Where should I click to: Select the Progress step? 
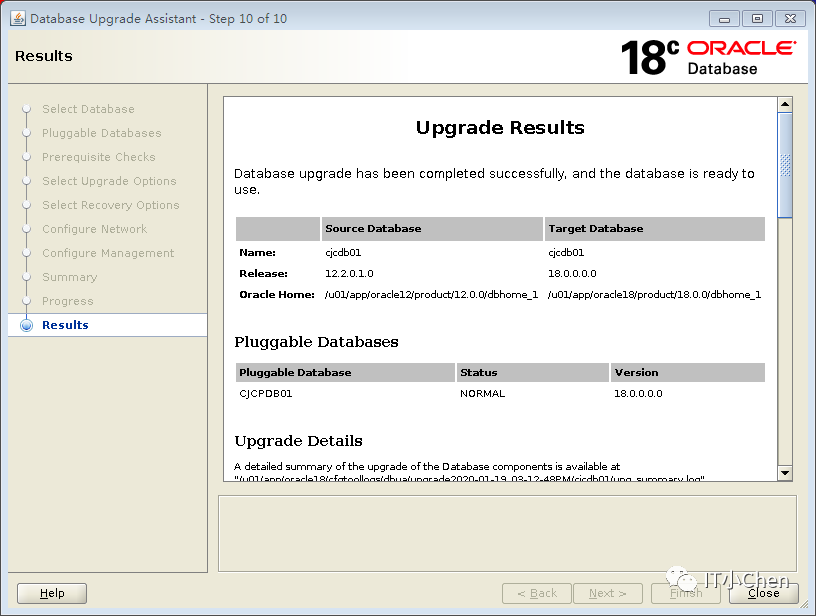point(68,301)
